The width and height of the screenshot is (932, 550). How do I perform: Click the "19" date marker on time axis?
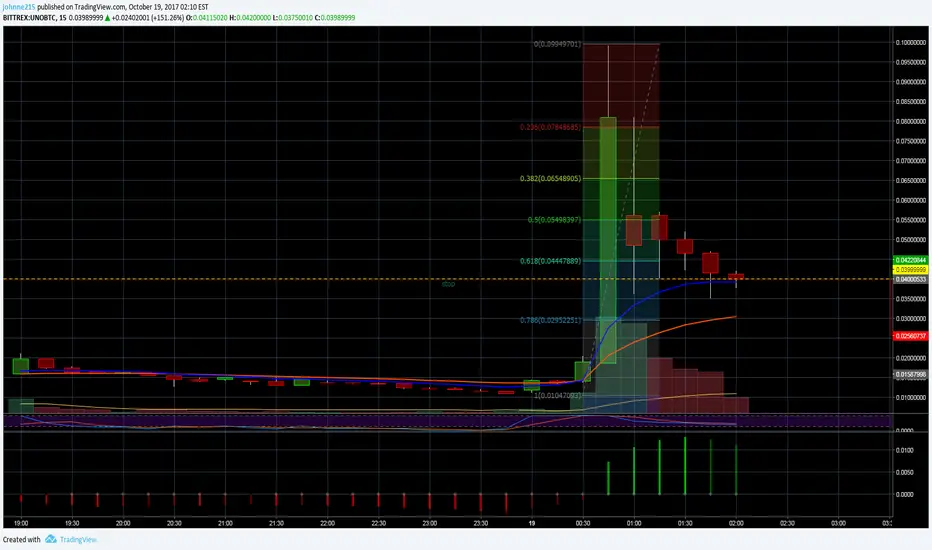pyautogui.click(x=532, y=523)
